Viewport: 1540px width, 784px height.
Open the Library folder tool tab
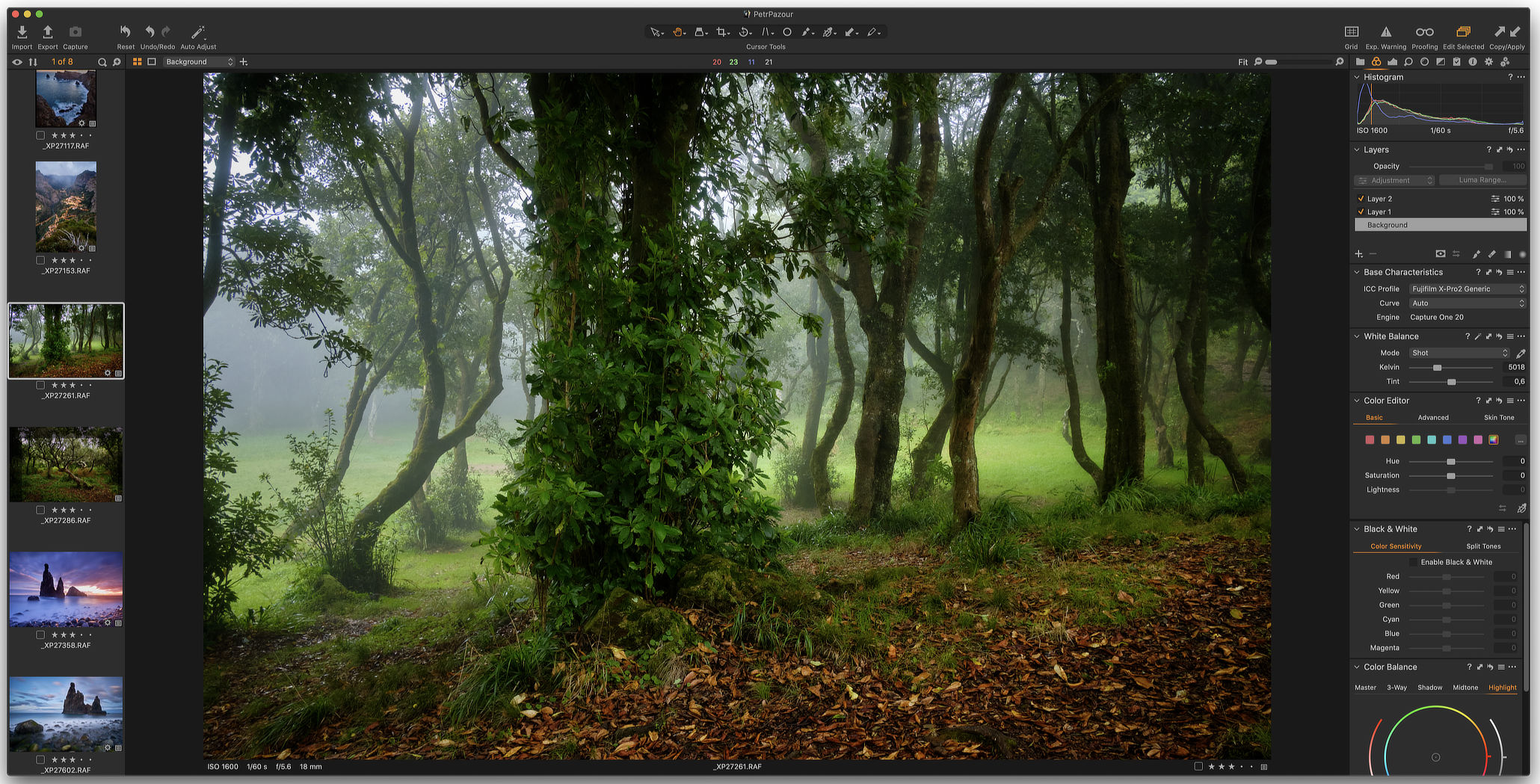tap(1360, 62)
